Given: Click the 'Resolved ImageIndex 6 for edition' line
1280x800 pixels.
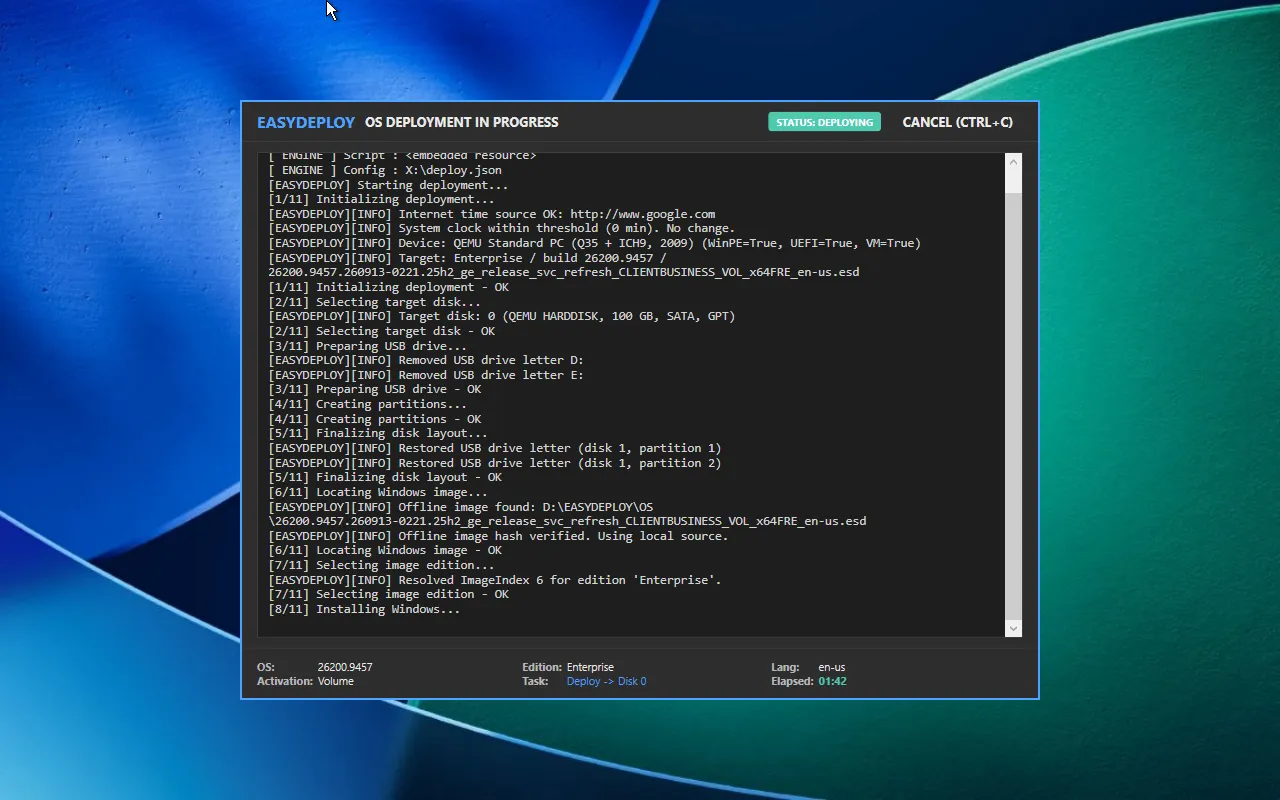Looking at the screenshot, I should click(495, 580).
